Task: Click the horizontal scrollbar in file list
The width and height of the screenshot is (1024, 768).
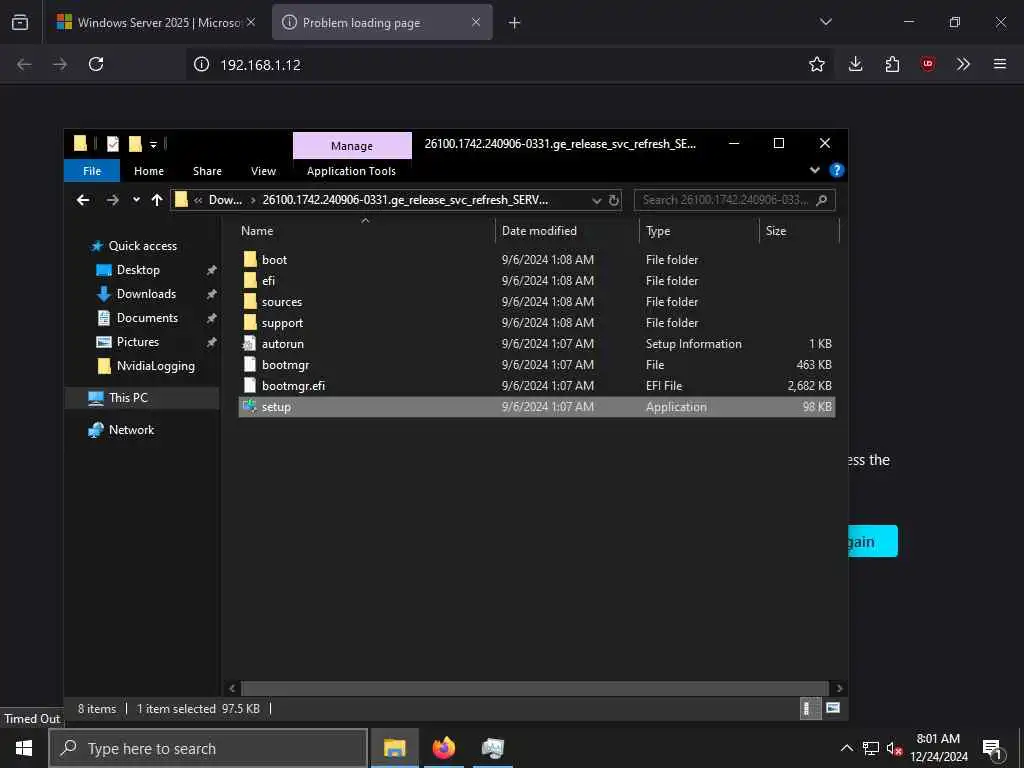Action: pyautogui.click(x=535, y=688)
